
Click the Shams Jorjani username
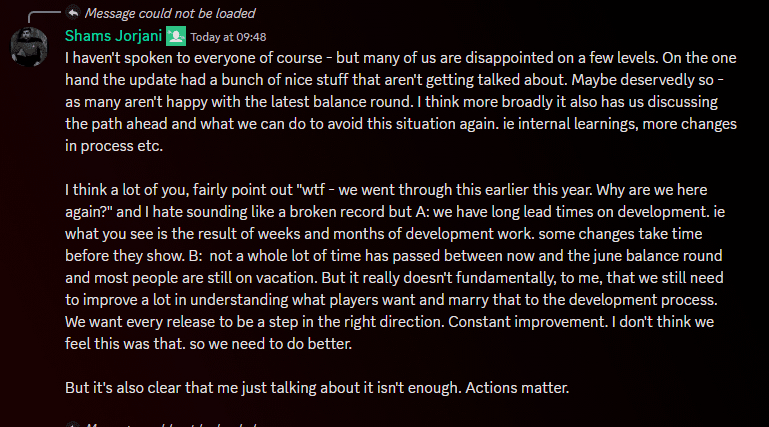(x=113, y=36)
